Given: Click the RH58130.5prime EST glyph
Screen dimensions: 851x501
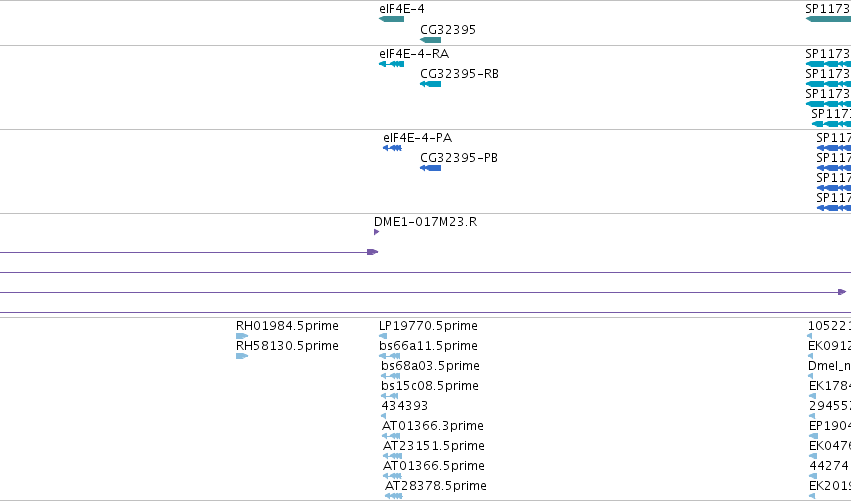Looking at the screenshot, I should click(x=242, y=356).
